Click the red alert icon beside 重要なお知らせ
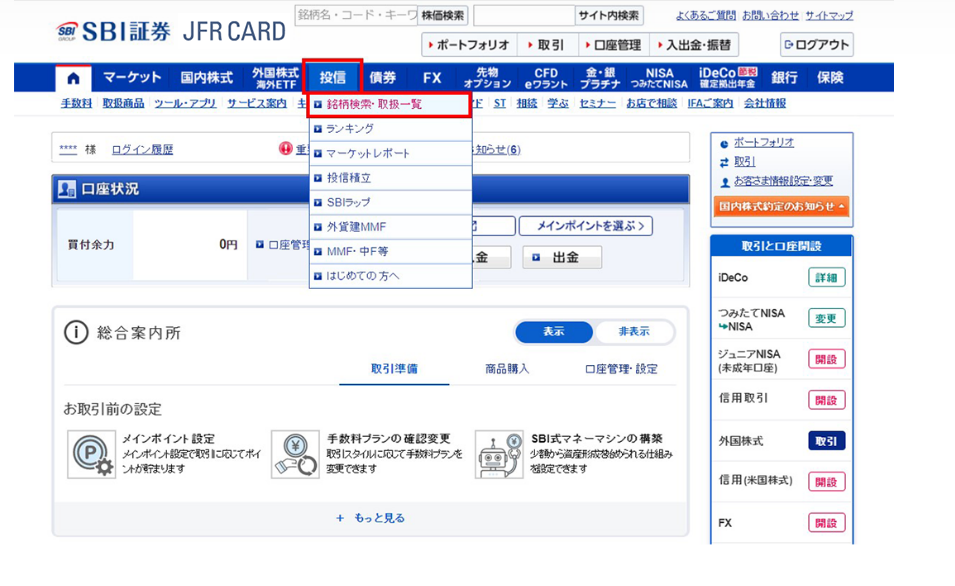The width and height of the screenshot is (955, 586). (286, 149)
